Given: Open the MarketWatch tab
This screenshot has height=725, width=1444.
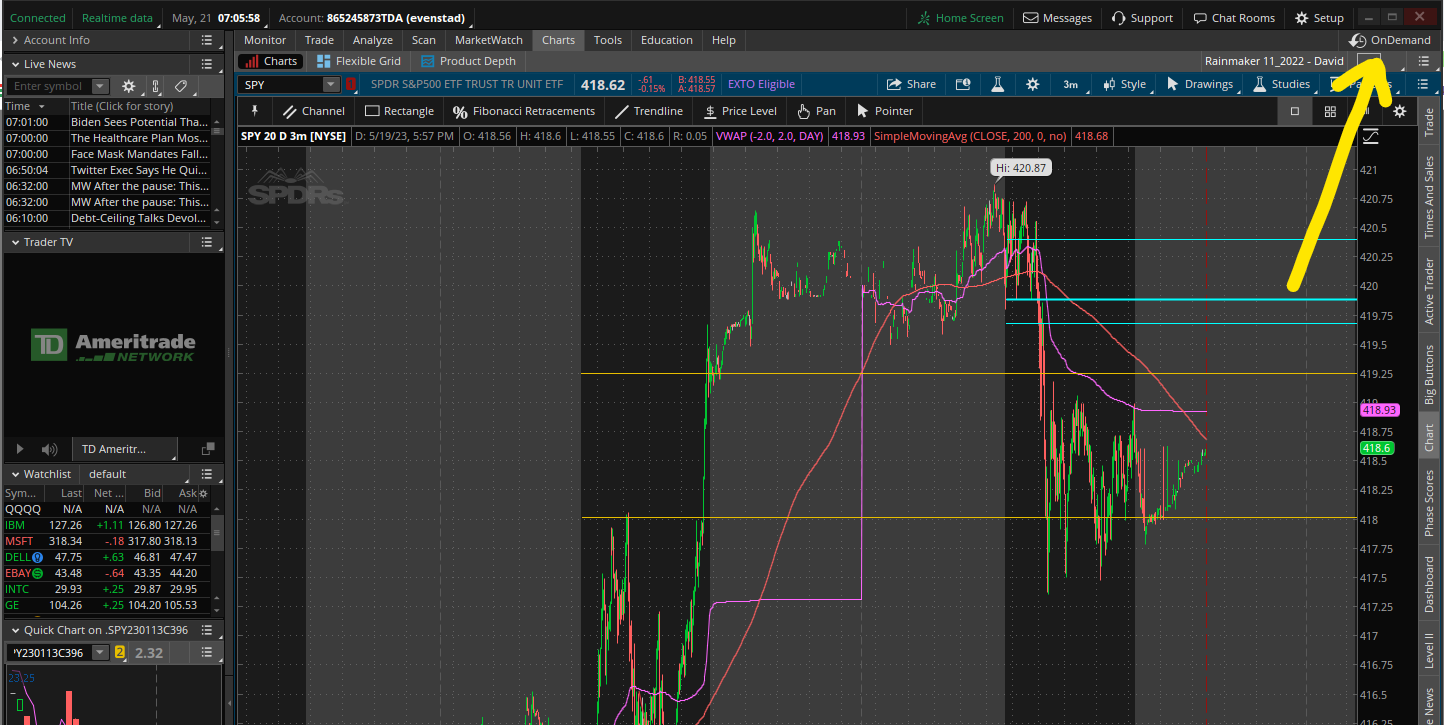Looking at the screenshot, I should [x=489, y=40].
